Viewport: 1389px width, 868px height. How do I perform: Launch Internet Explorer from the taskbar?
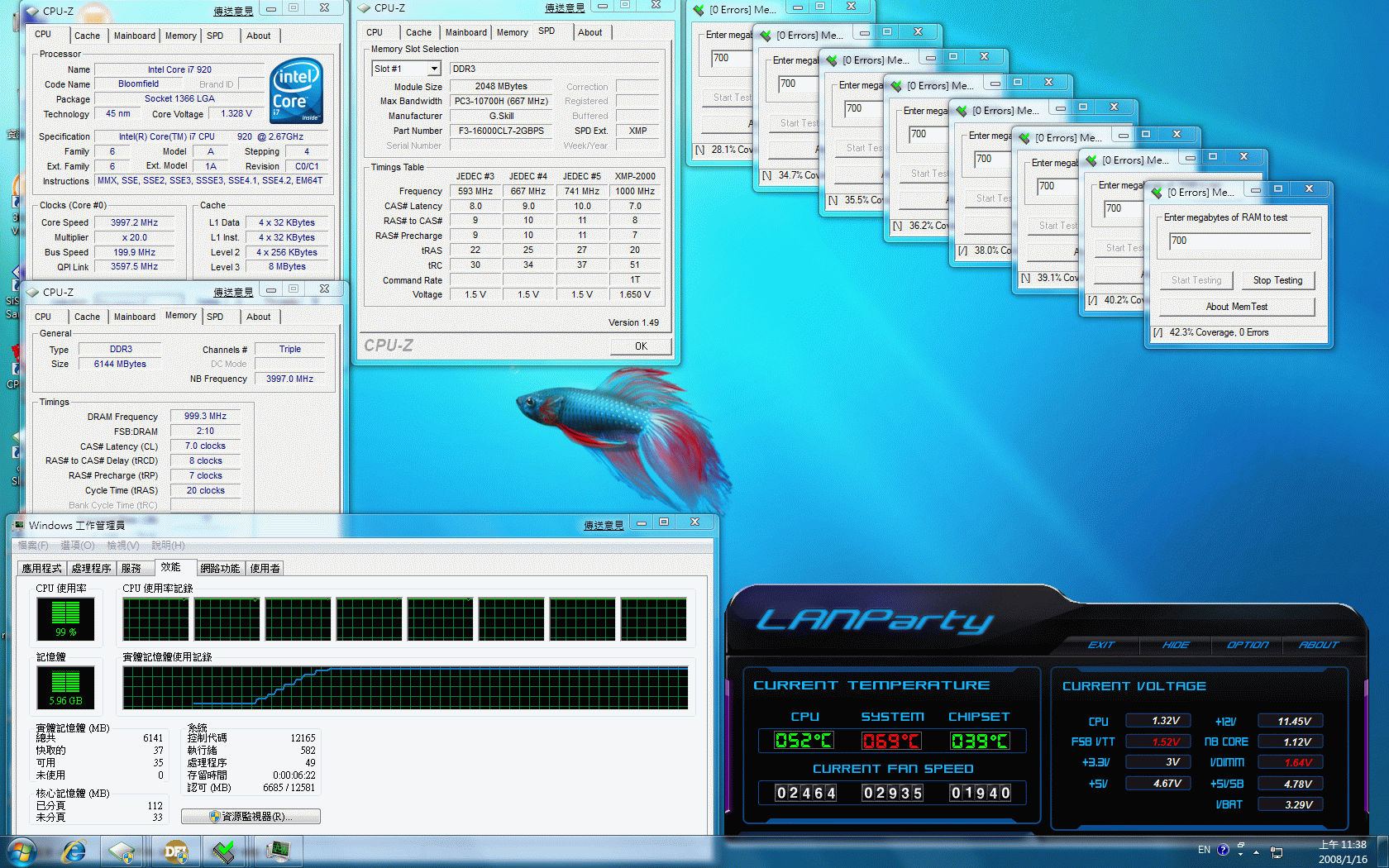74,851
